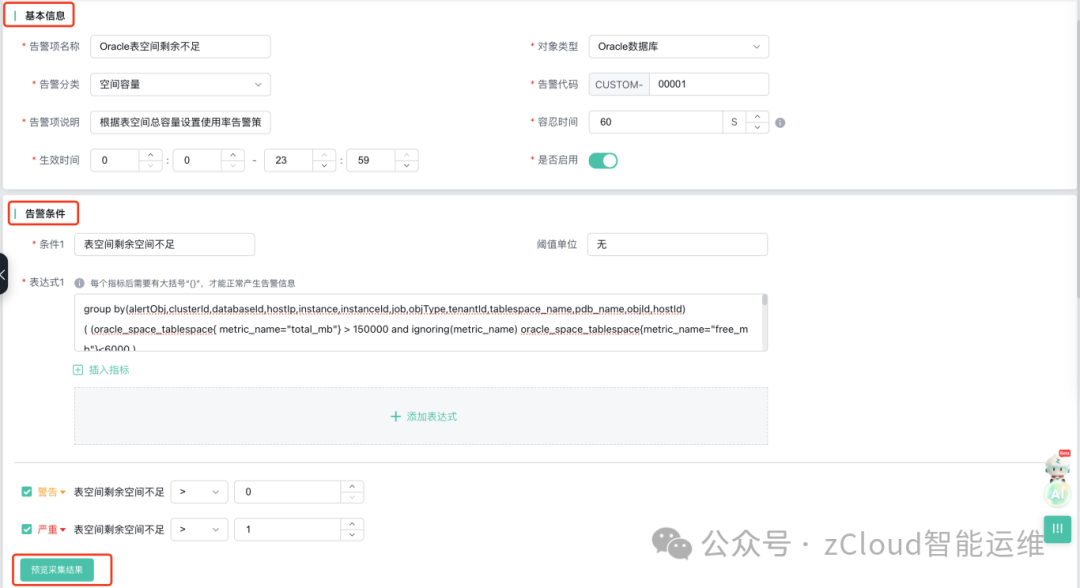This screenshot has width=1080, height=588.
Task: Click 添加表达式 to add an expression
Action: (x=421, y=416)
